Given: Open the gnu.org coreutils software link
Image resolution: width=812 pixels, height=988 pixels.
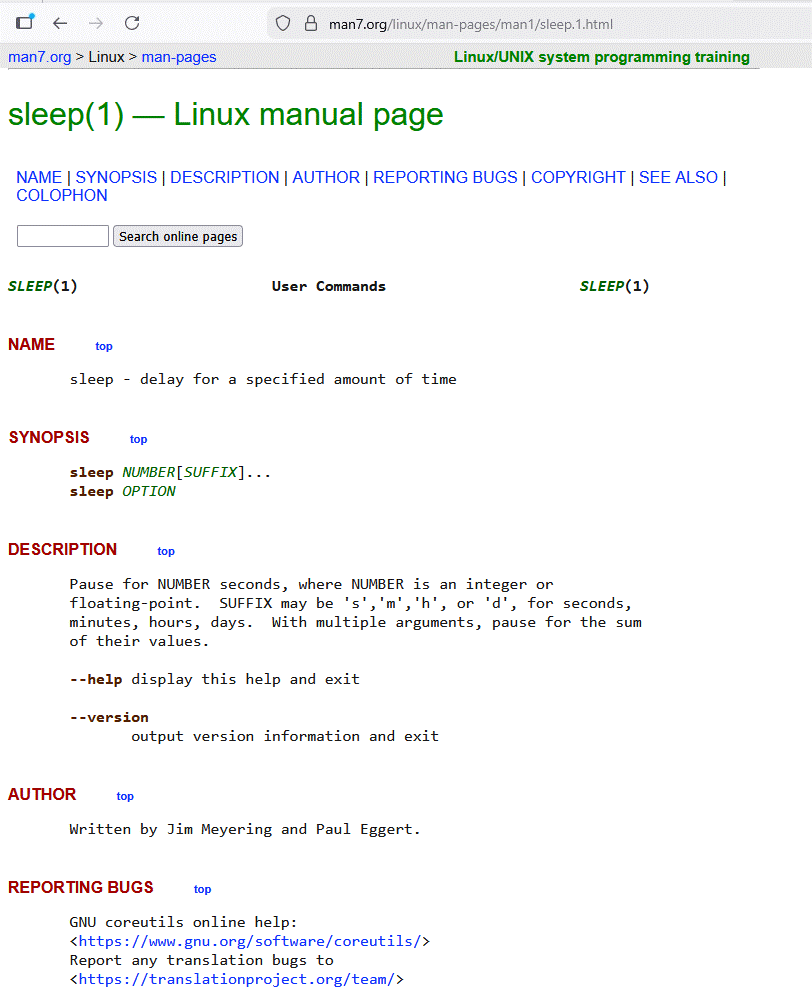Looking at the screenshot, I should 249,941.
